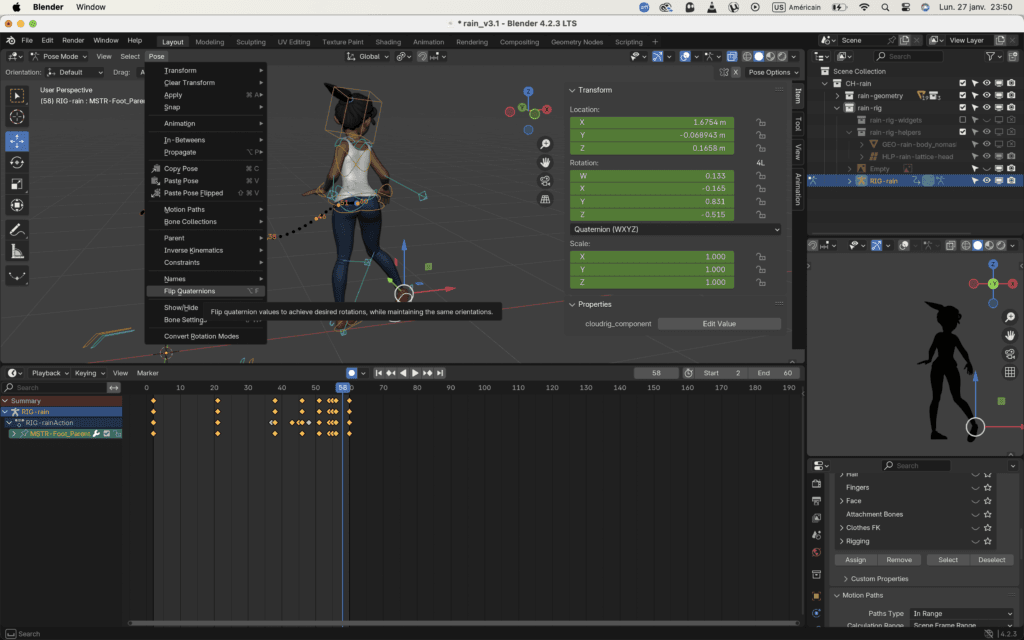The height and width of the screenshot is (640, 1024).
Task: Click the Edit Value button
Action: tap(719, 324)
